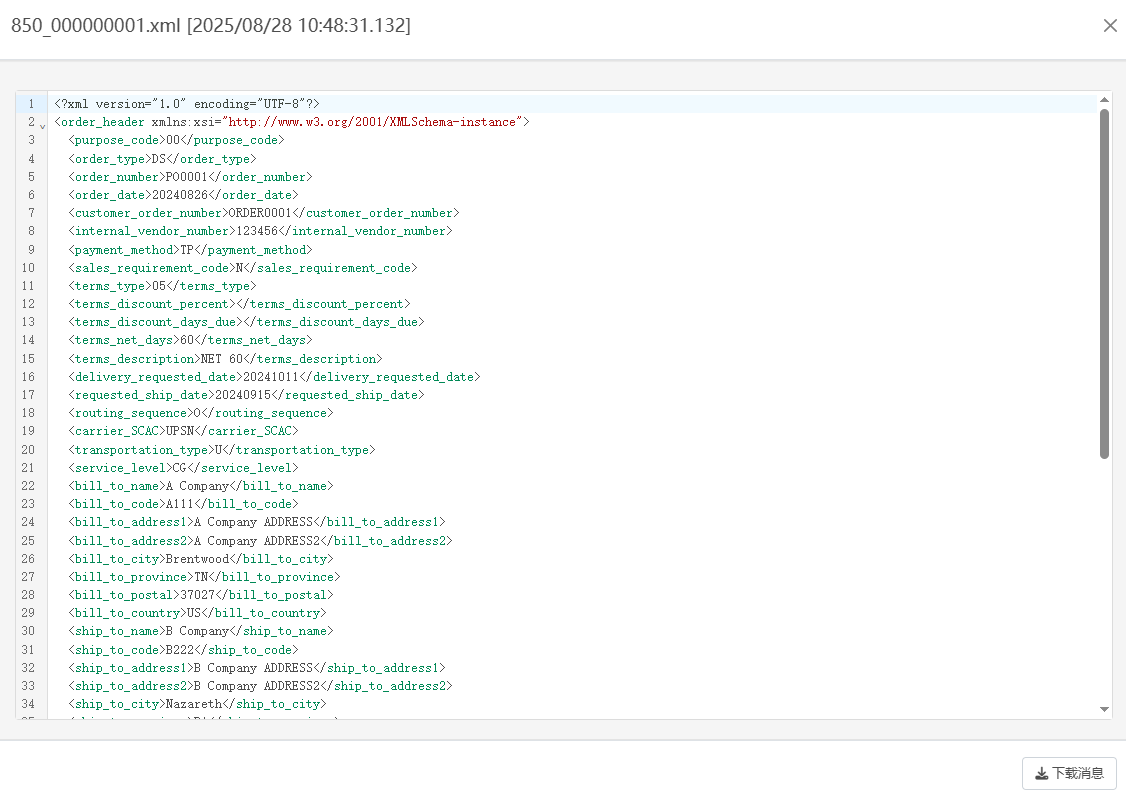The image size is (1126, 803).
Task: Click the scrollbar up arrow
Action: point(1104,100)
